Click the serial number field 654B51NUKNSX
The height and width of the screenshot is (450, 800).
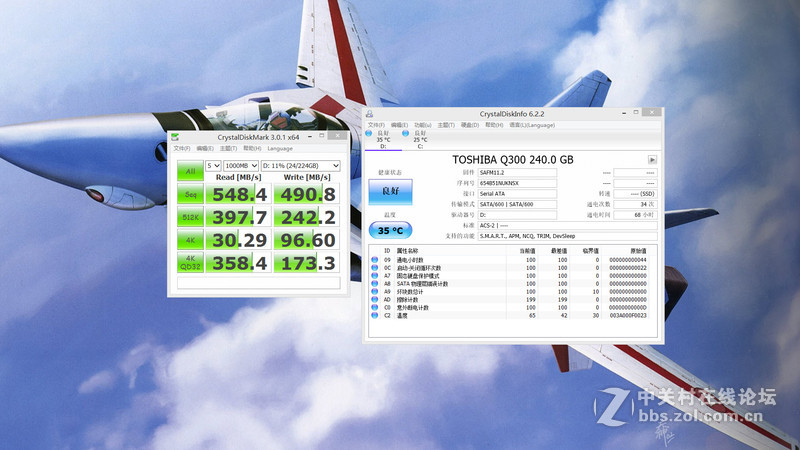pyautogui.click(x=517, y=183)
